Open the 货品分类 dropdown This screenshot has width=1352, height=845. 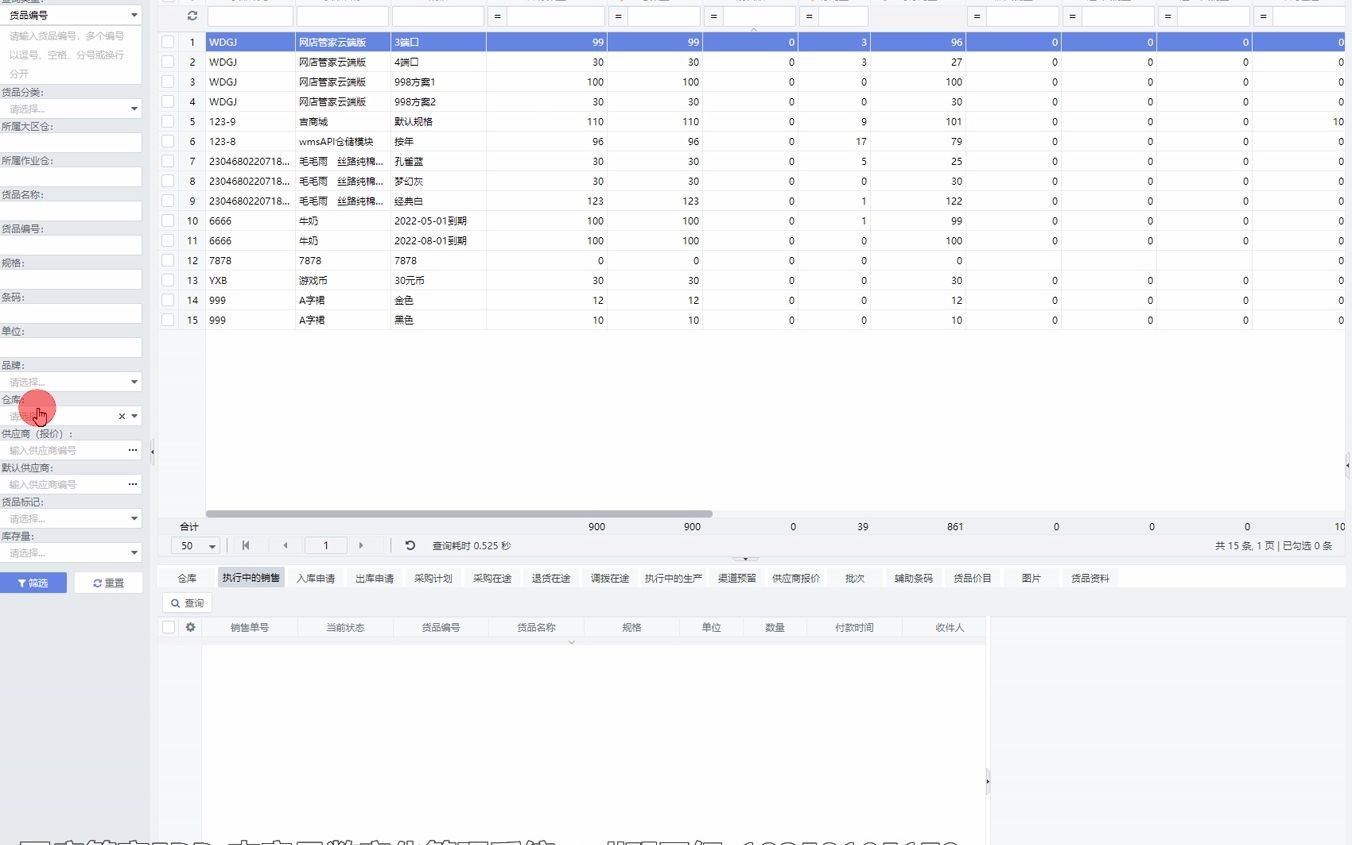[x=71, y=108]
